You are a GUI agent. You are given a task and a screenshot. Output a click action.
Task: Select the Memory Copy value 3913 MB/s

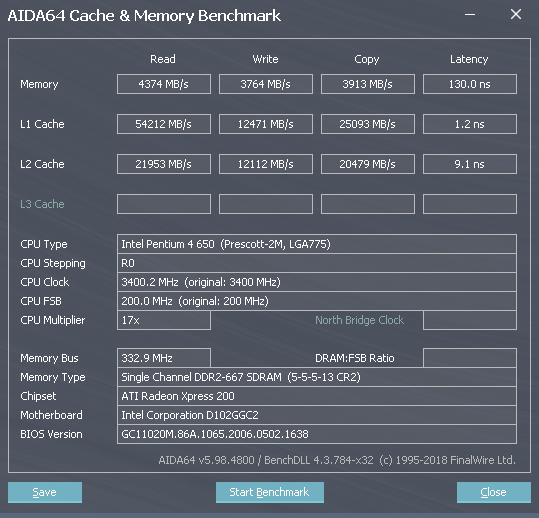tap(368, 84)
